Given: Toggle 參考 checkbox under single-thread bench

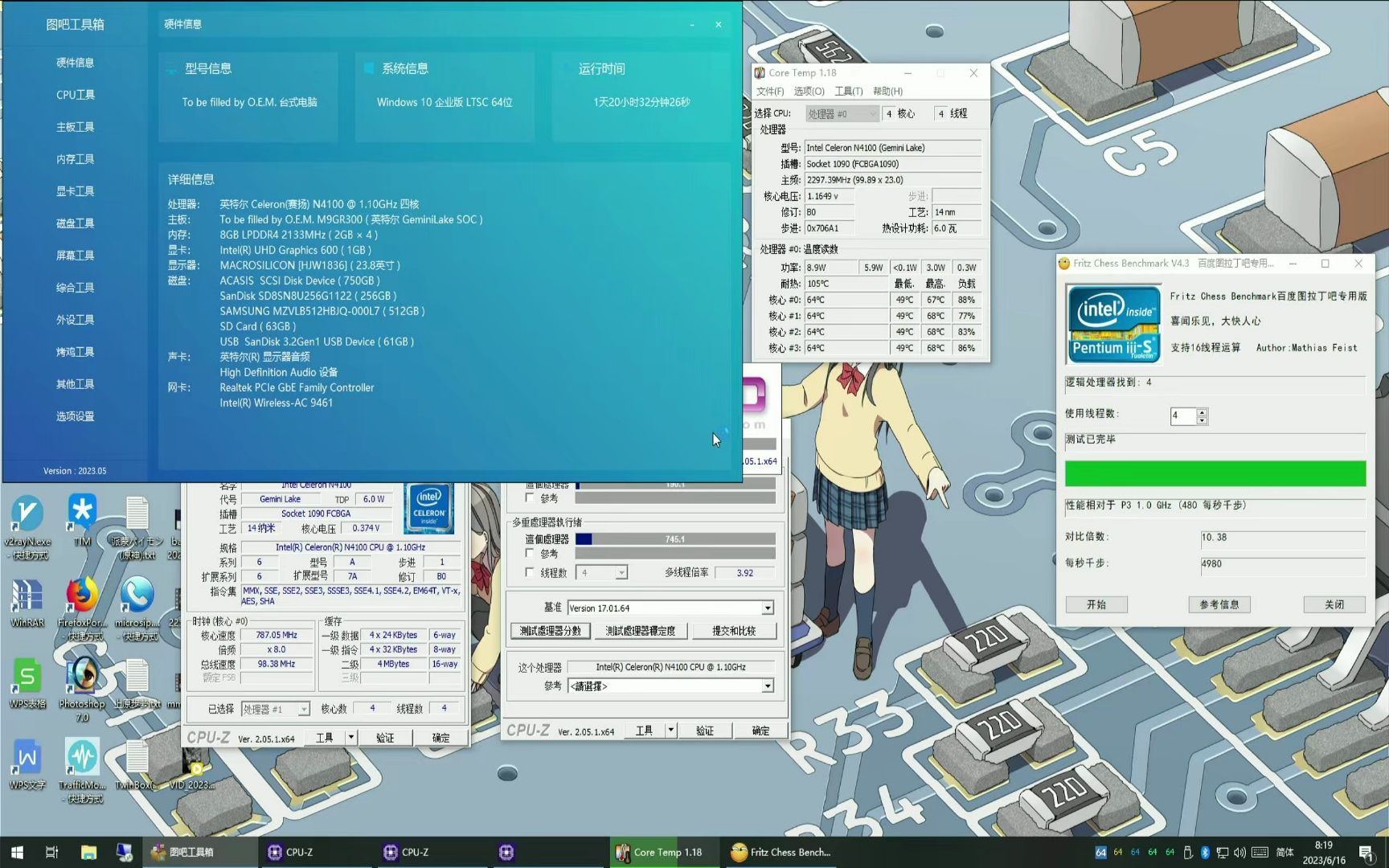Looking at the screenshot, I should tap(530, 498).
